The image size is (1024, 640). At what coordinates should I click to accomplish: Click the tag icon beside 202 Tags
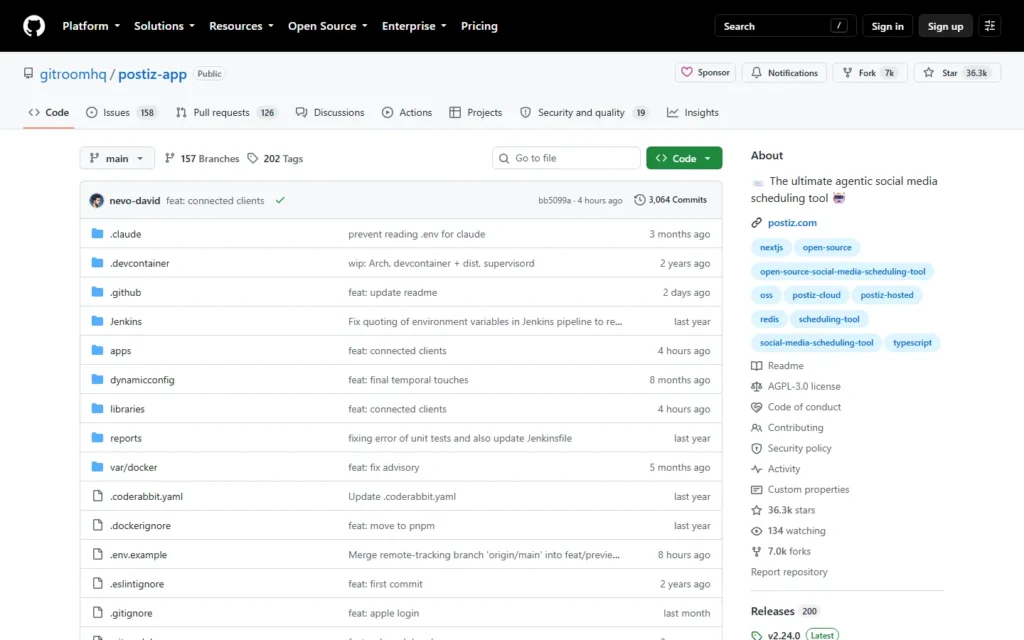pos(253,159)
